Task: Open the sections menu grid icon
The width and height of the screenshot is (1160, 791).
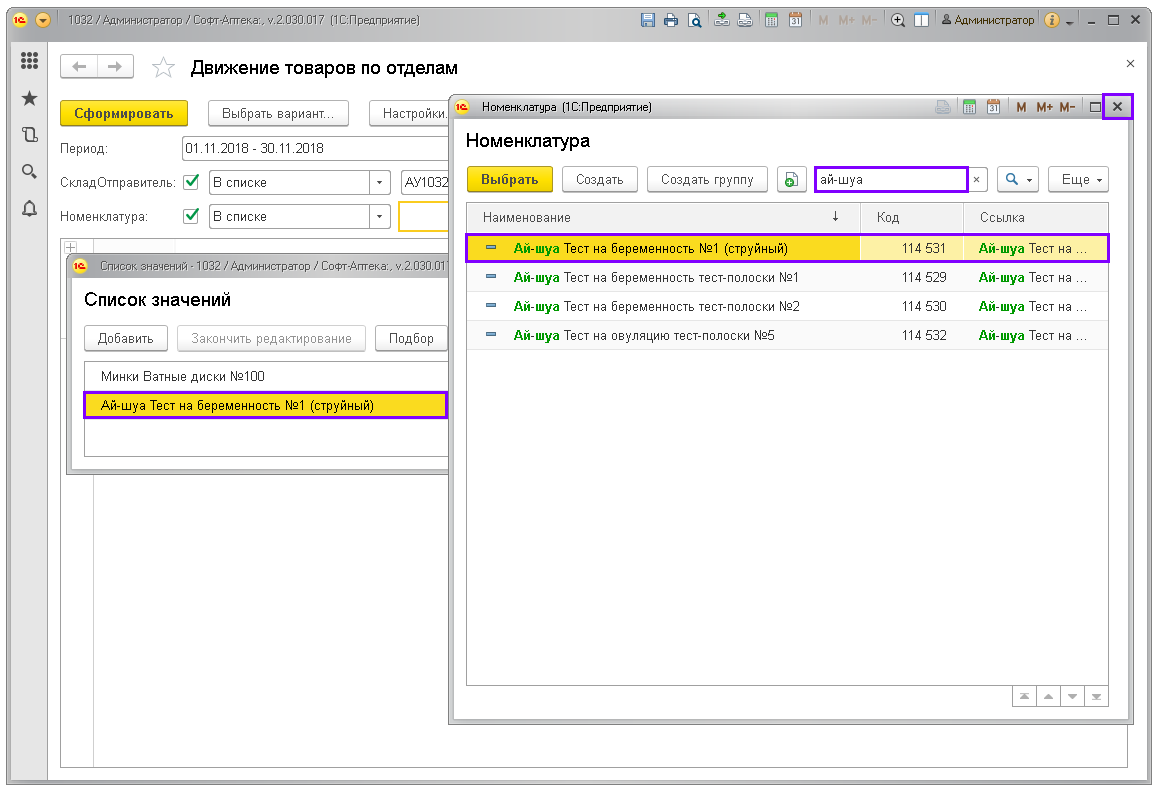Action: (29, 61)
